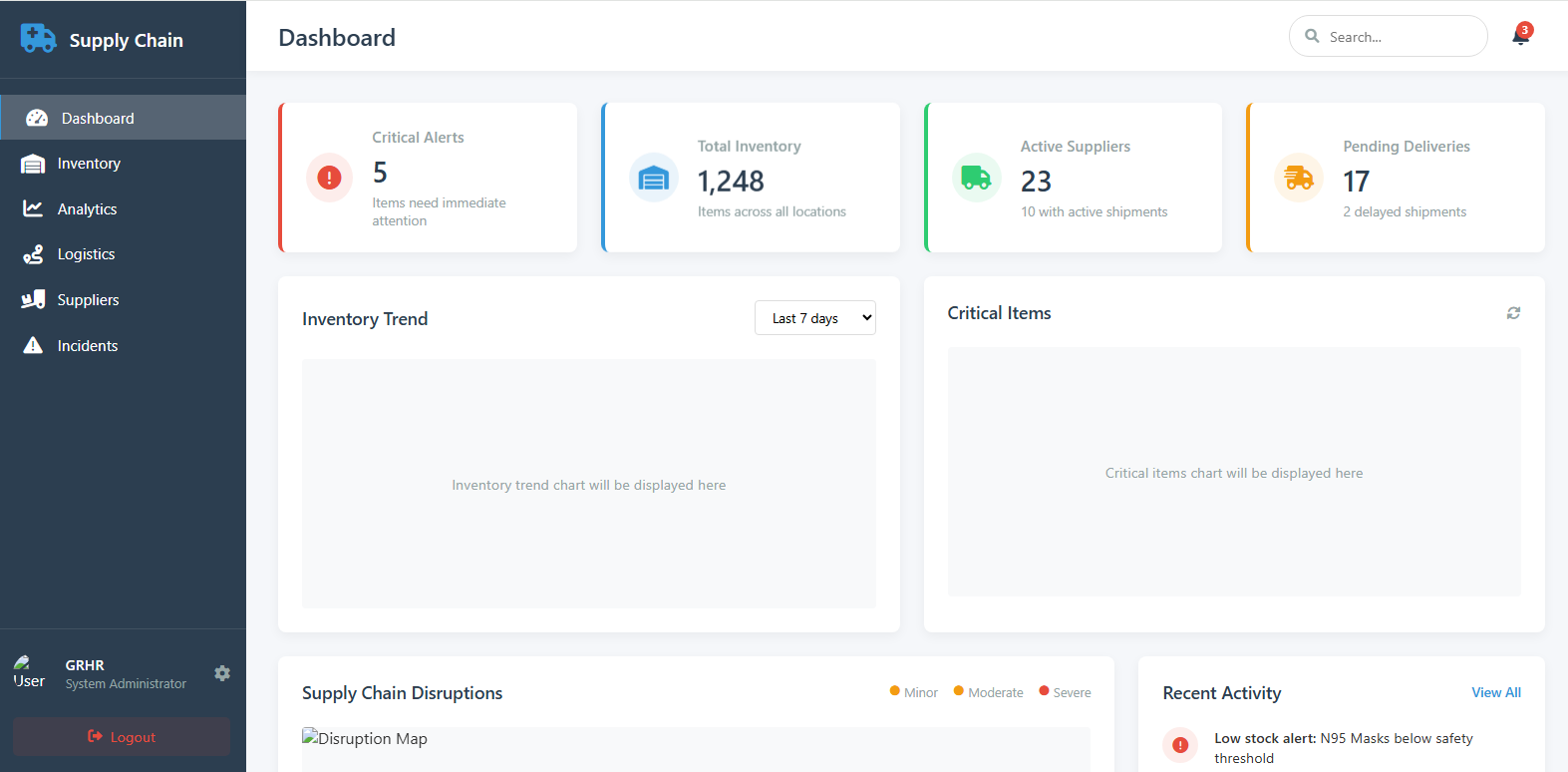Click the Suppliers dolly icon in sidebar

coord(33,299)
